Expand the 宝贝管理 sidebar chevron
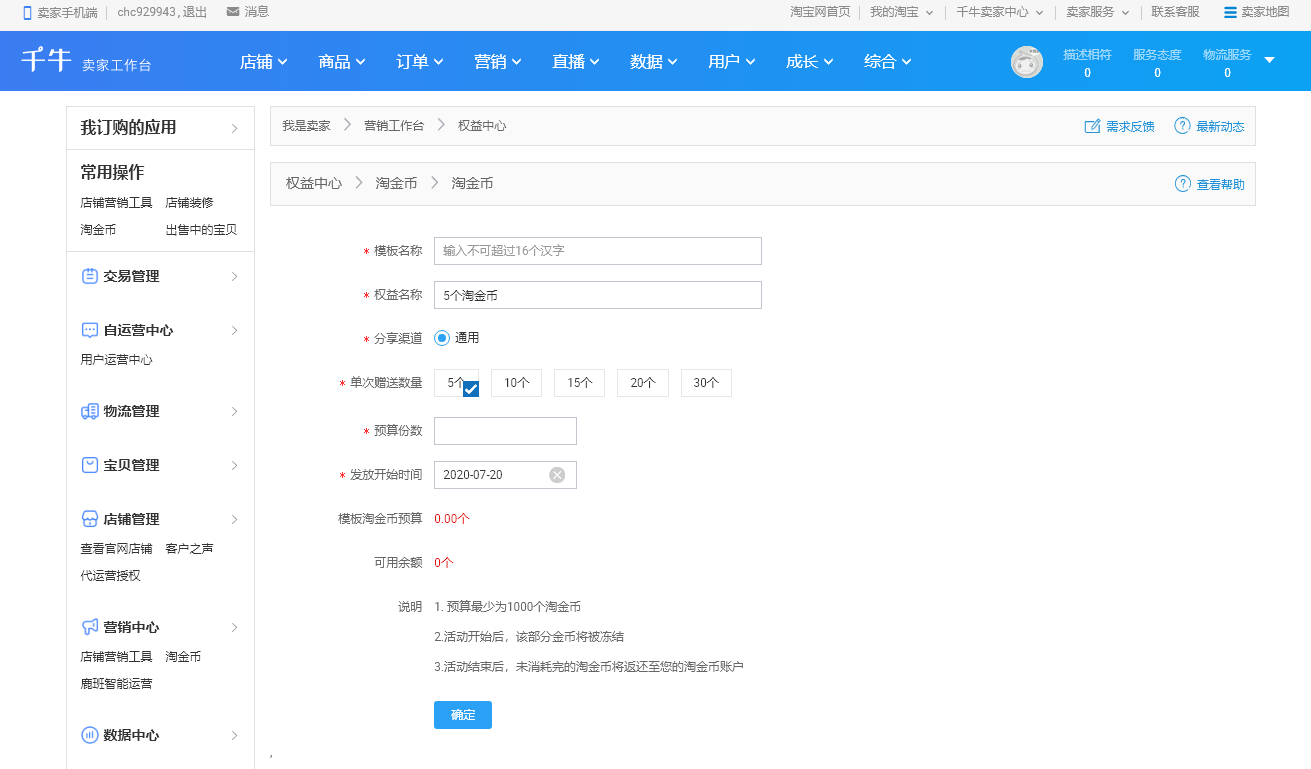Viewport: 1311px width, 769px height. coord(235,465)
